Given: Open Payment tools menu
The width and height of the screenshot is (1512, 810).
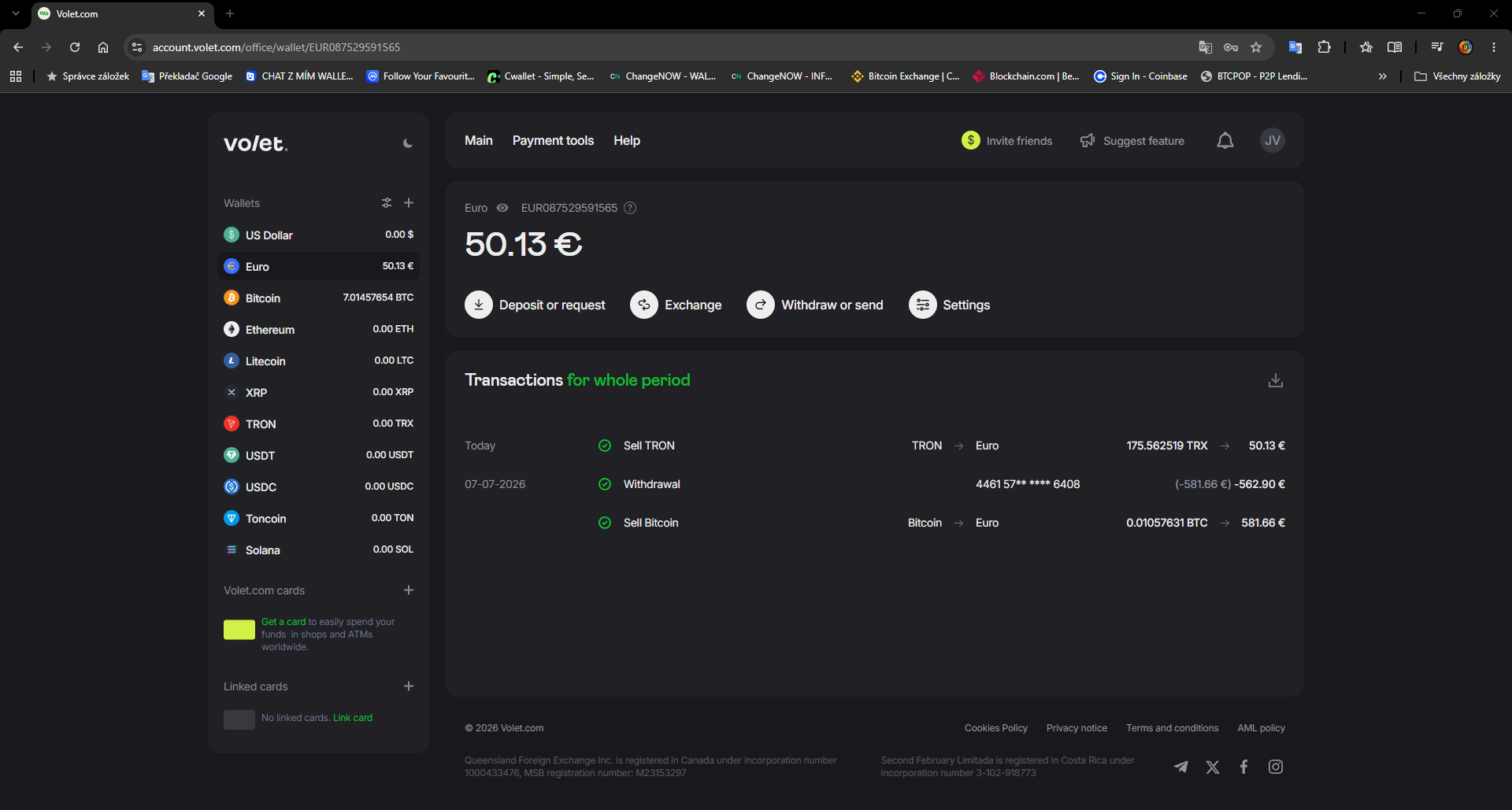Looking at the screenshot, I should [x=553, y=140].
